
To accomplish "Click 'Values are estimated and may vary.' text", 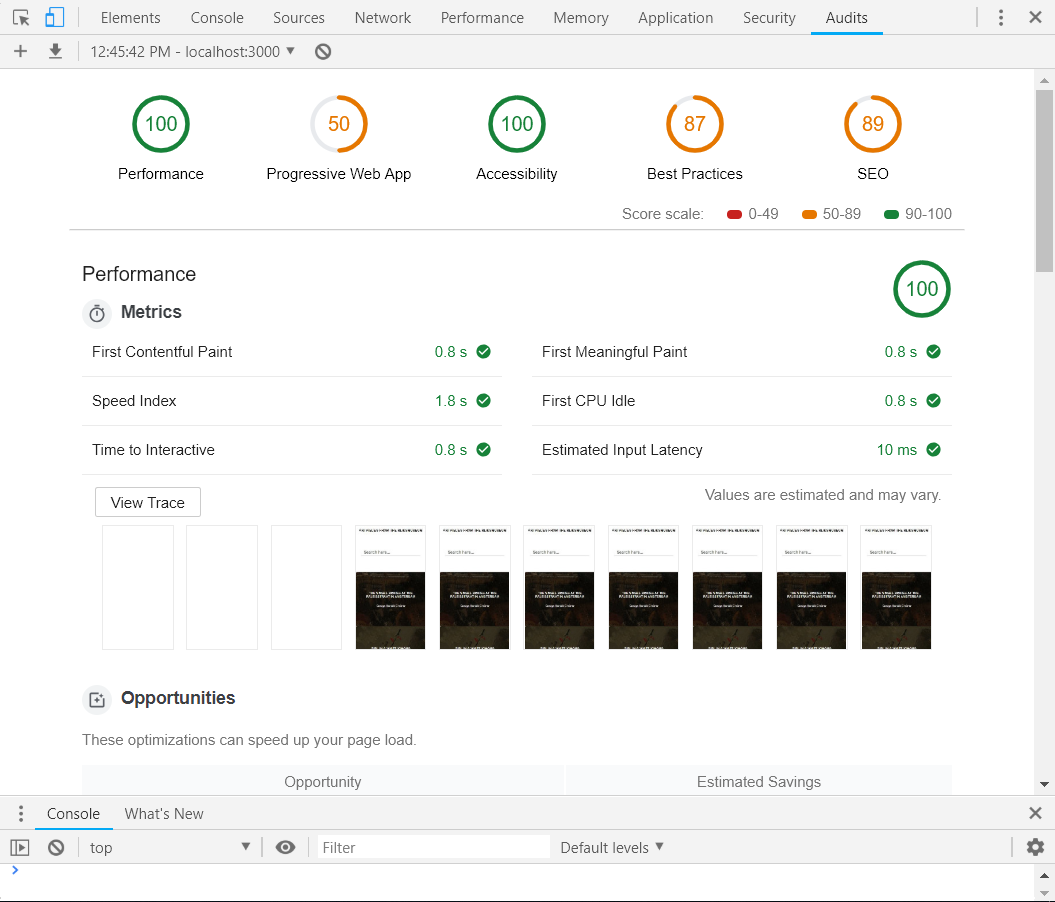I will point(822,495).
